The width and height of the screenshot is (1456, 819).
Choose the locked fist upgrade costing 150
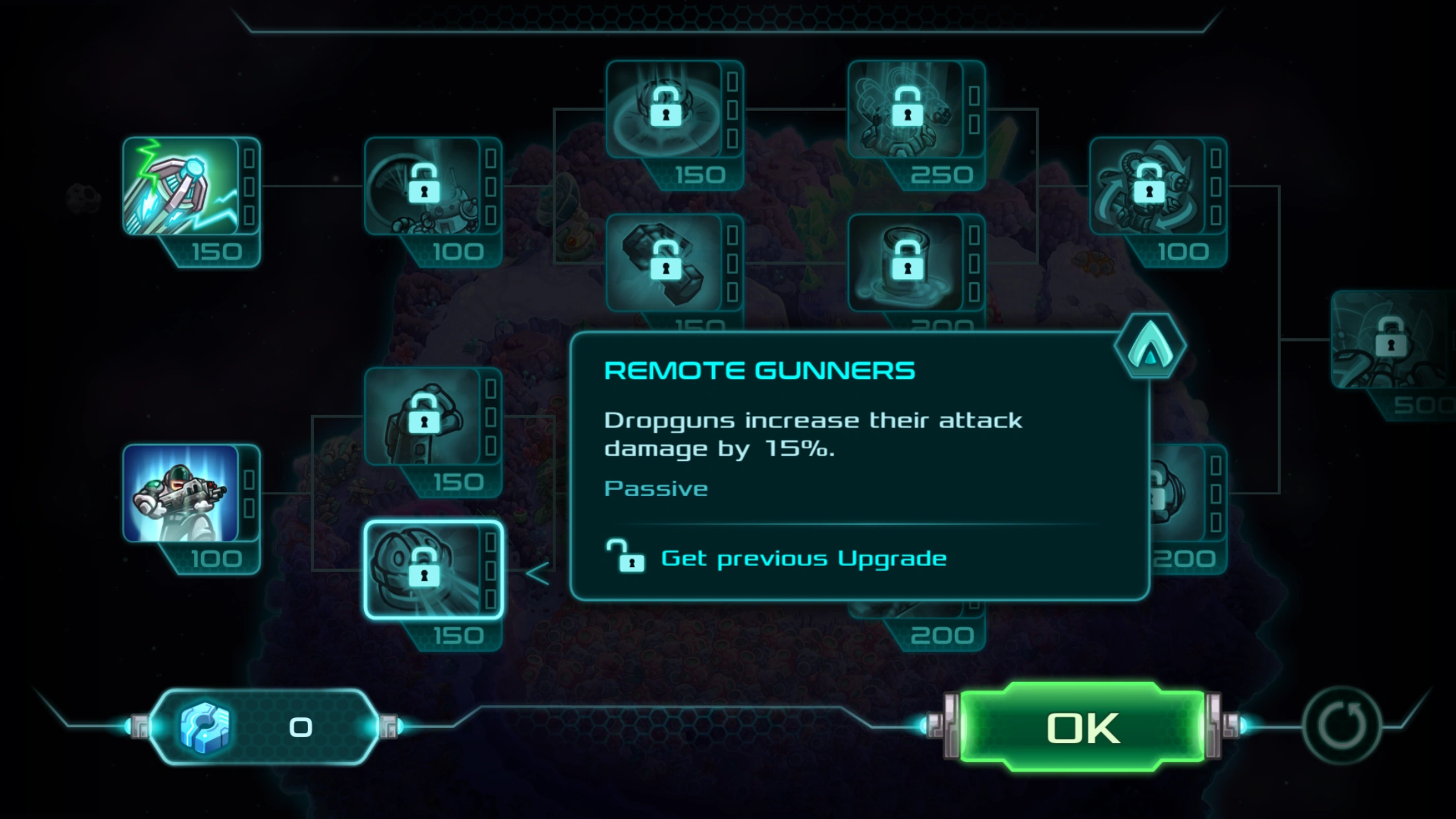coord(423,417)
